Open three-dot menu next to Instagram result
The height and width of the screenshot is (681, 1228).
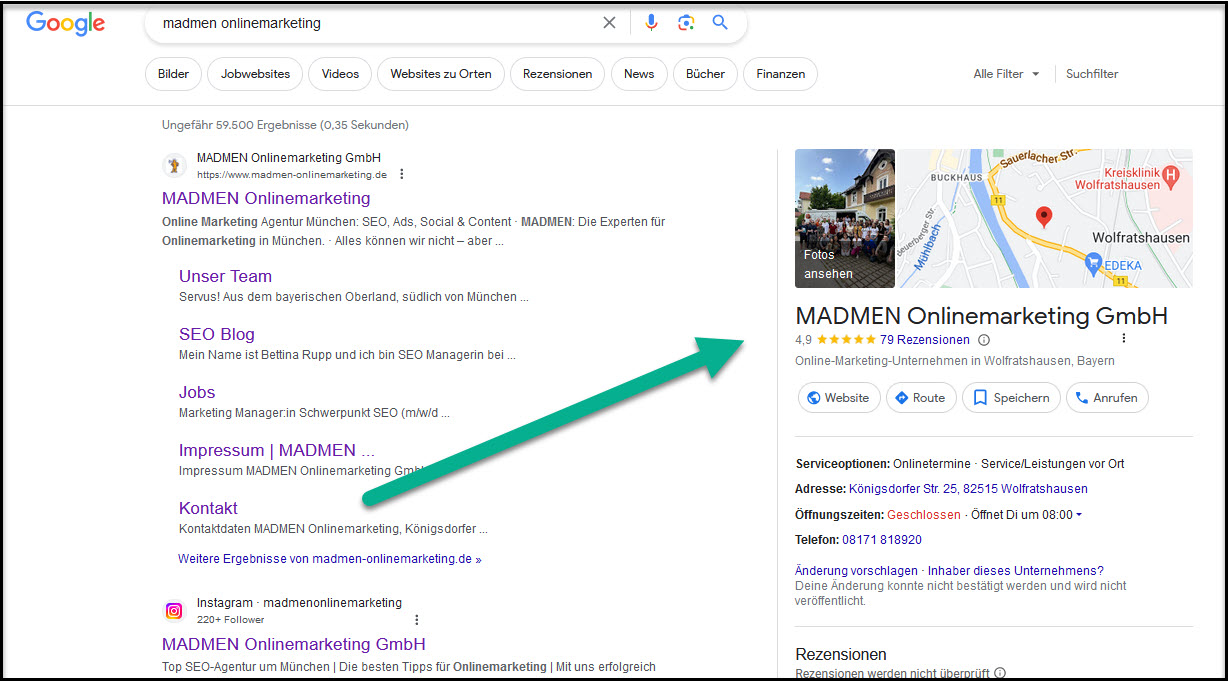coord(417,619)
